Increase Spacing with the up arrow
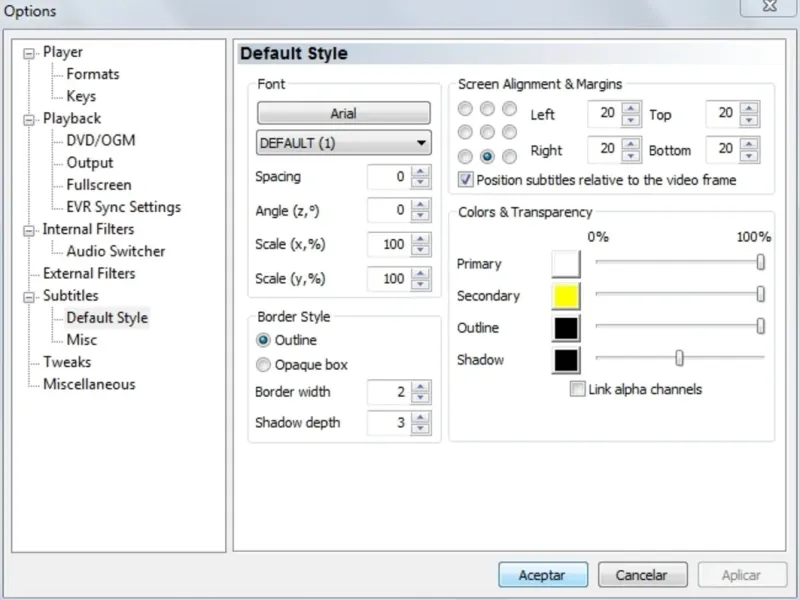Screen dimensions: 800x600 point(421,172)
